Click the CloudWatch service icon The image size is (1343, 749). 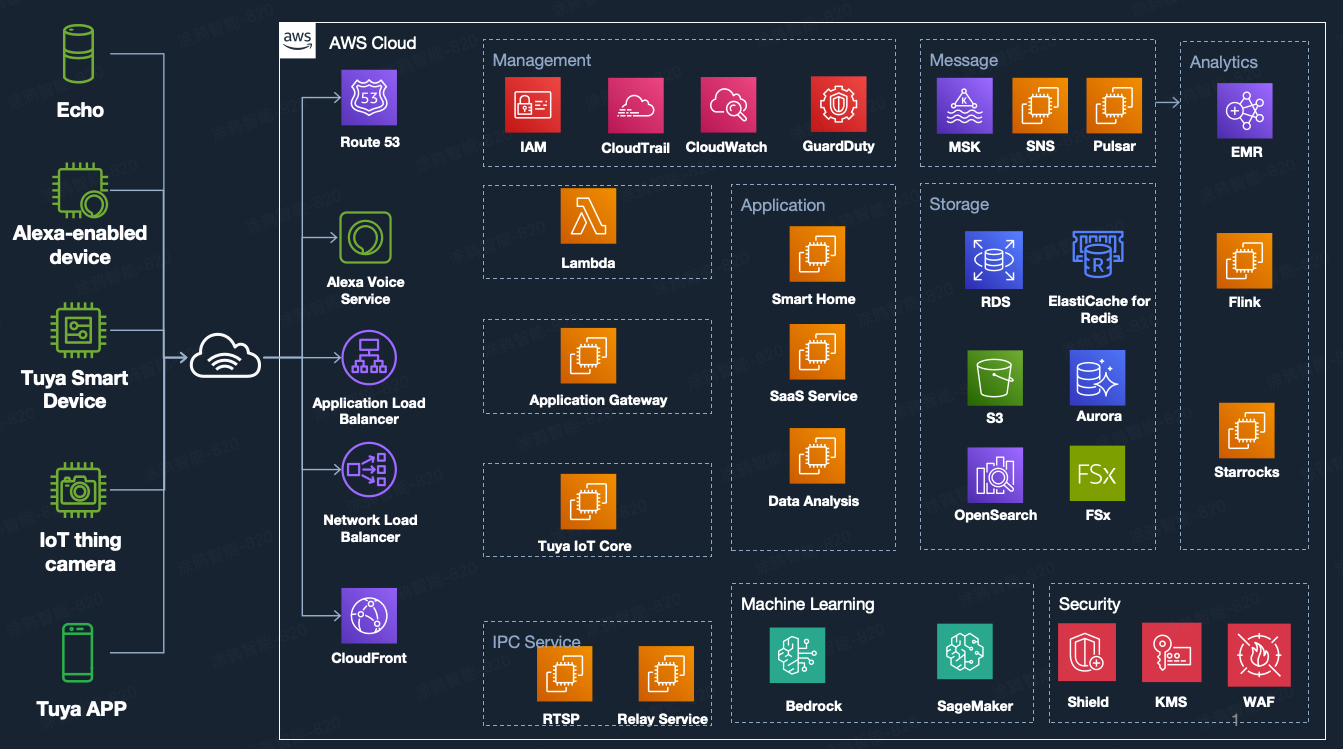click(727, 105)
